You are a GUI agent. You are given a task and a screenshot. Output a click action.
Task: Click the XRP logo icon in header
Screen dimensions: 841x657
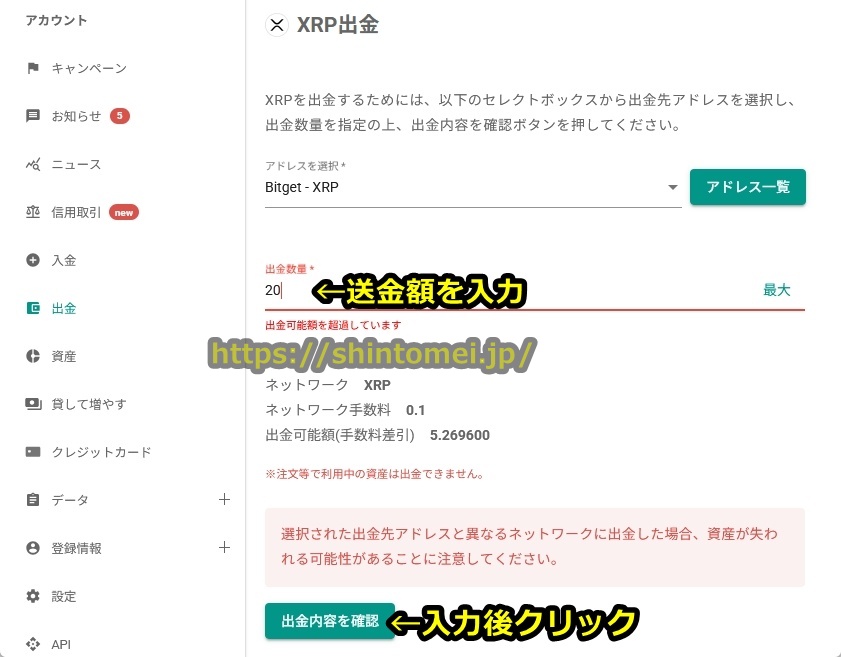tap(277, 25)
